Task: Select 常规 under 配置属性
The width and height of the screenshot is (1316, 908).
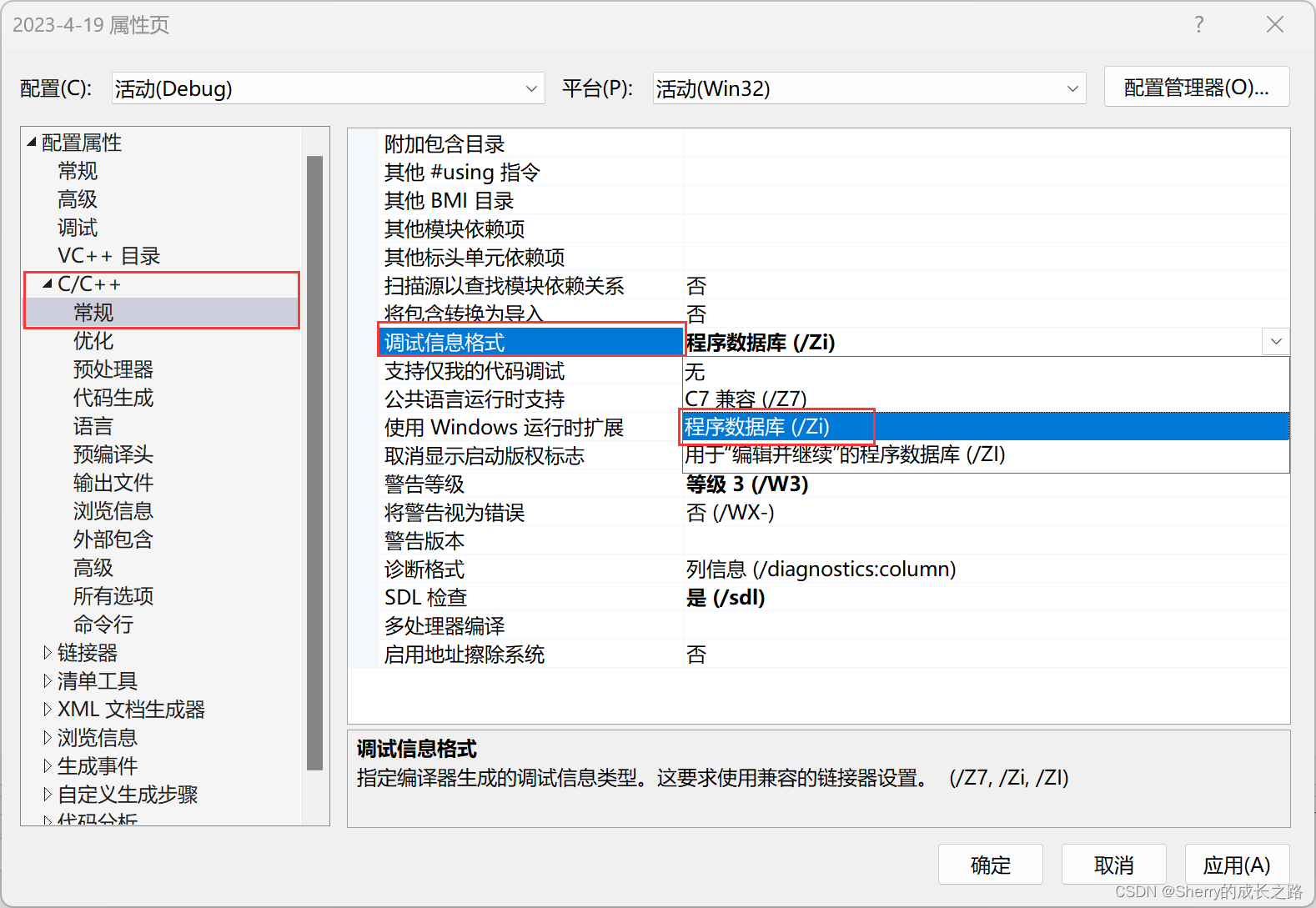Action: pos(78,171)
